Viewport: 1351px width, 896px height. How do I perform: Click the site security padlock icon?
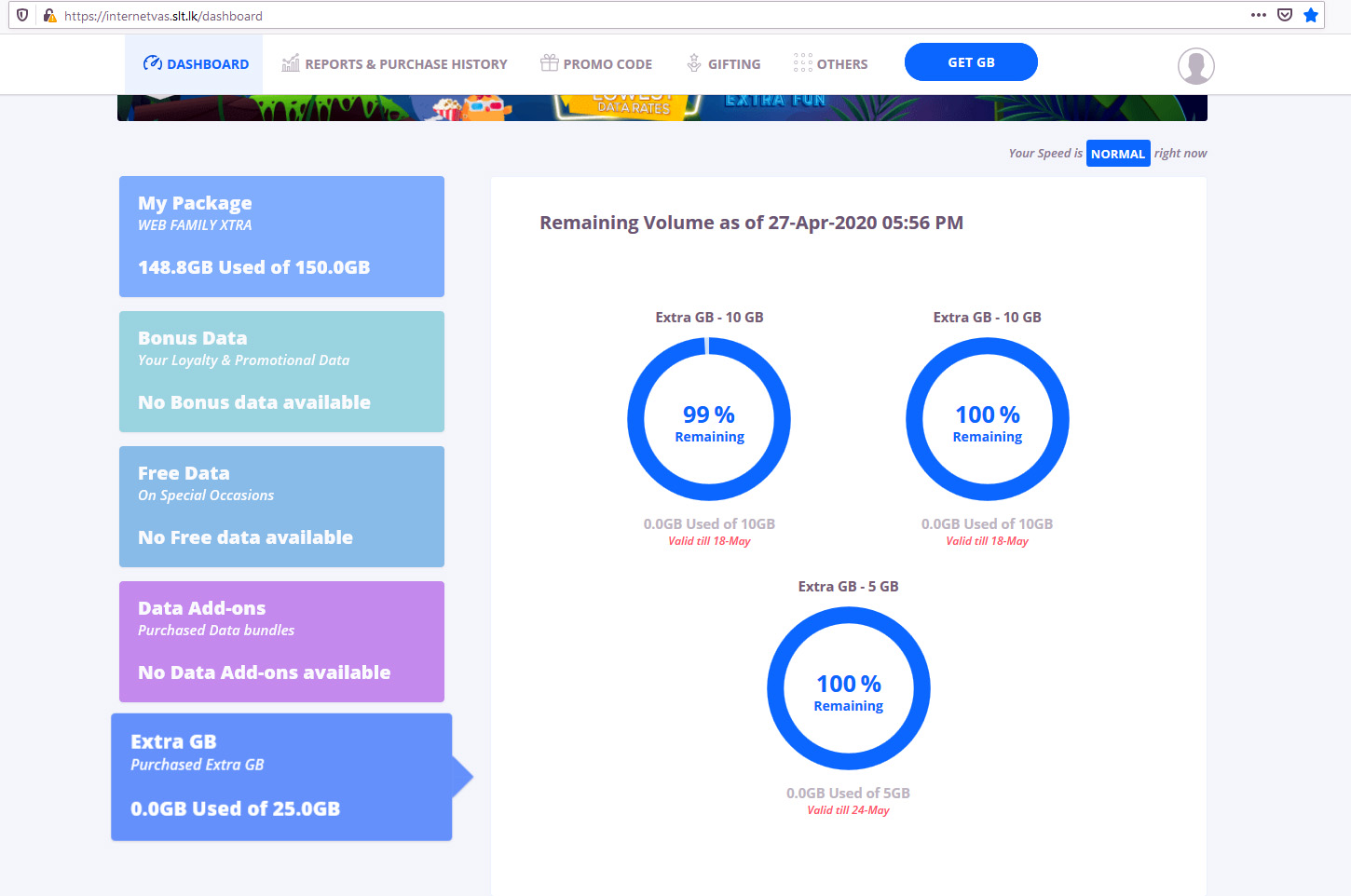49,15
